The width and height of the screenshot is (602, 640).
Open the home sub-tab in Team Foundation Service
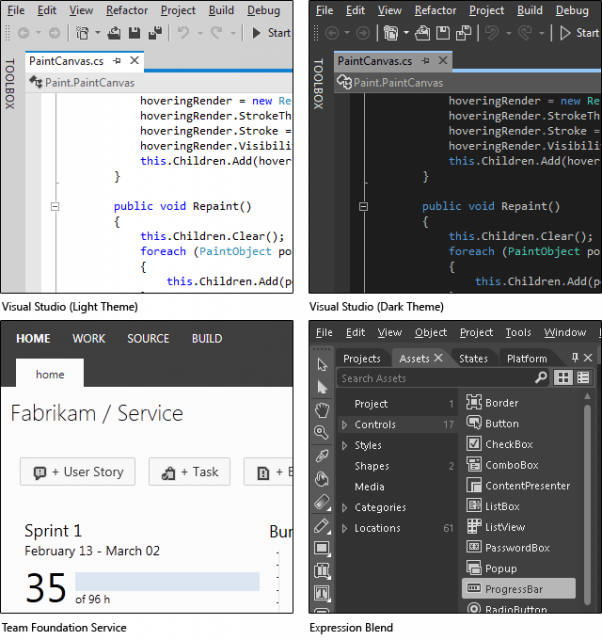pyautogui.click(x=50, y=373)
